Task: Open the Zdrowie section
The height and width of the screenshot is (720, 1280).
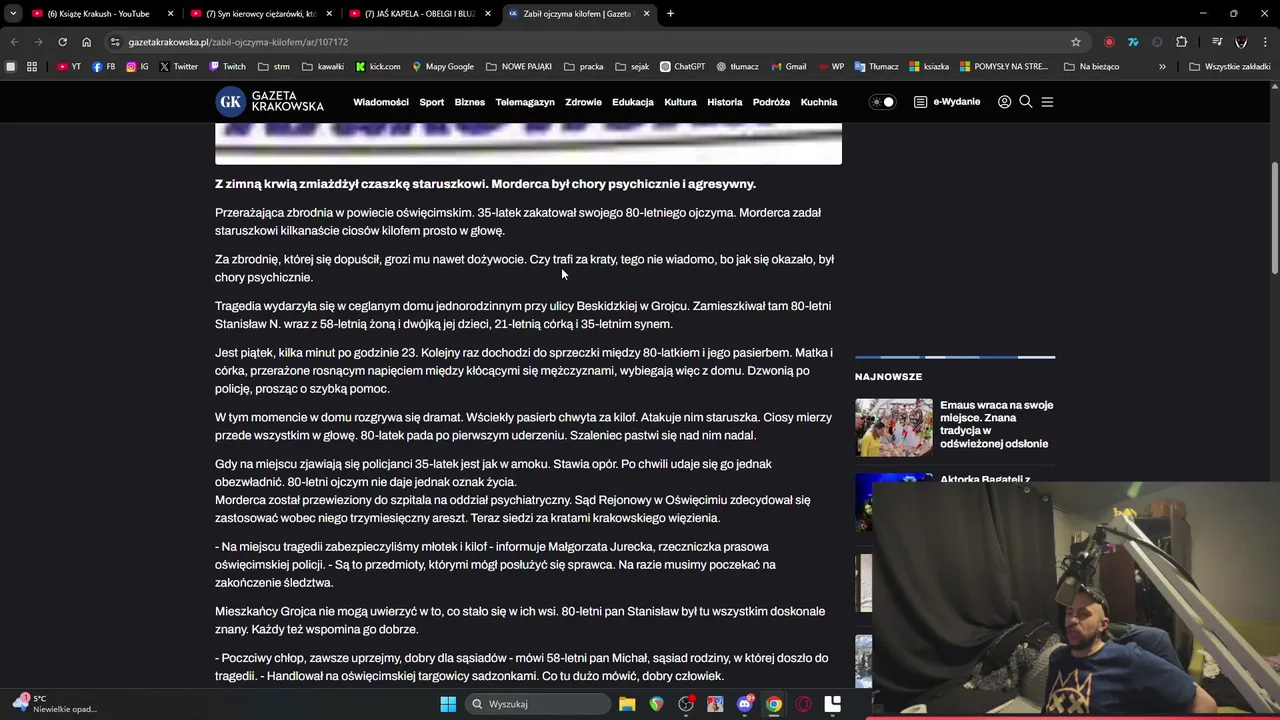Action: point(583,102)
